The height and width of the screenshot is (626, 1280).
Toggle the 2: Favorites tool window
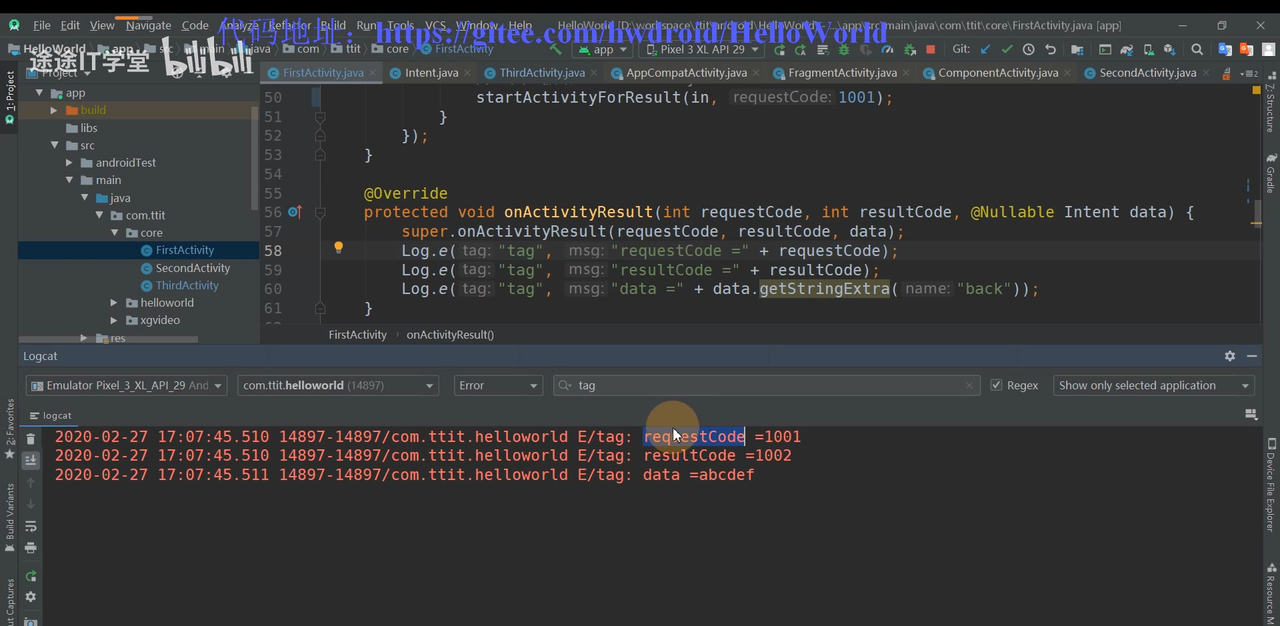10,430
